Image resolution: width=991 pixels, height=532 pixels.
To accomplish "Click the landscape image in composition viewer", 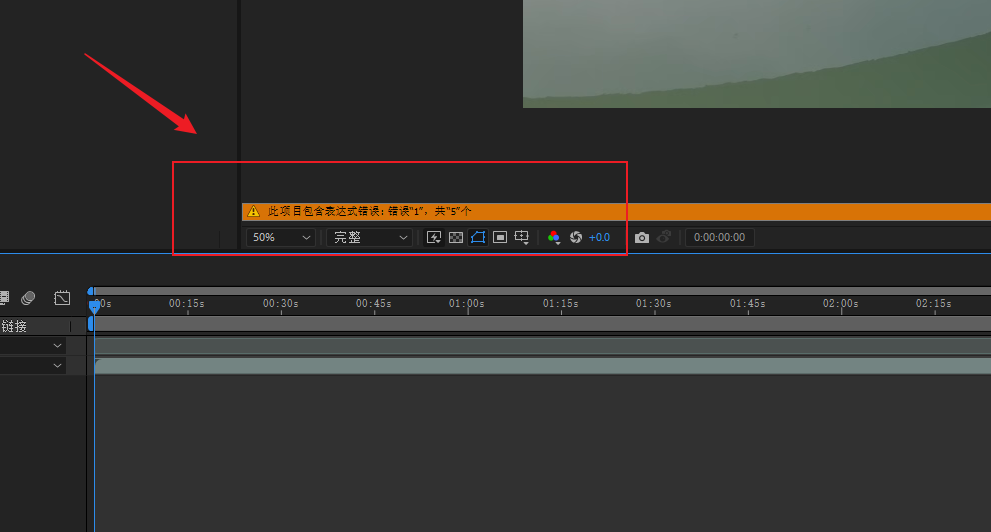I will tap(757, 54).
